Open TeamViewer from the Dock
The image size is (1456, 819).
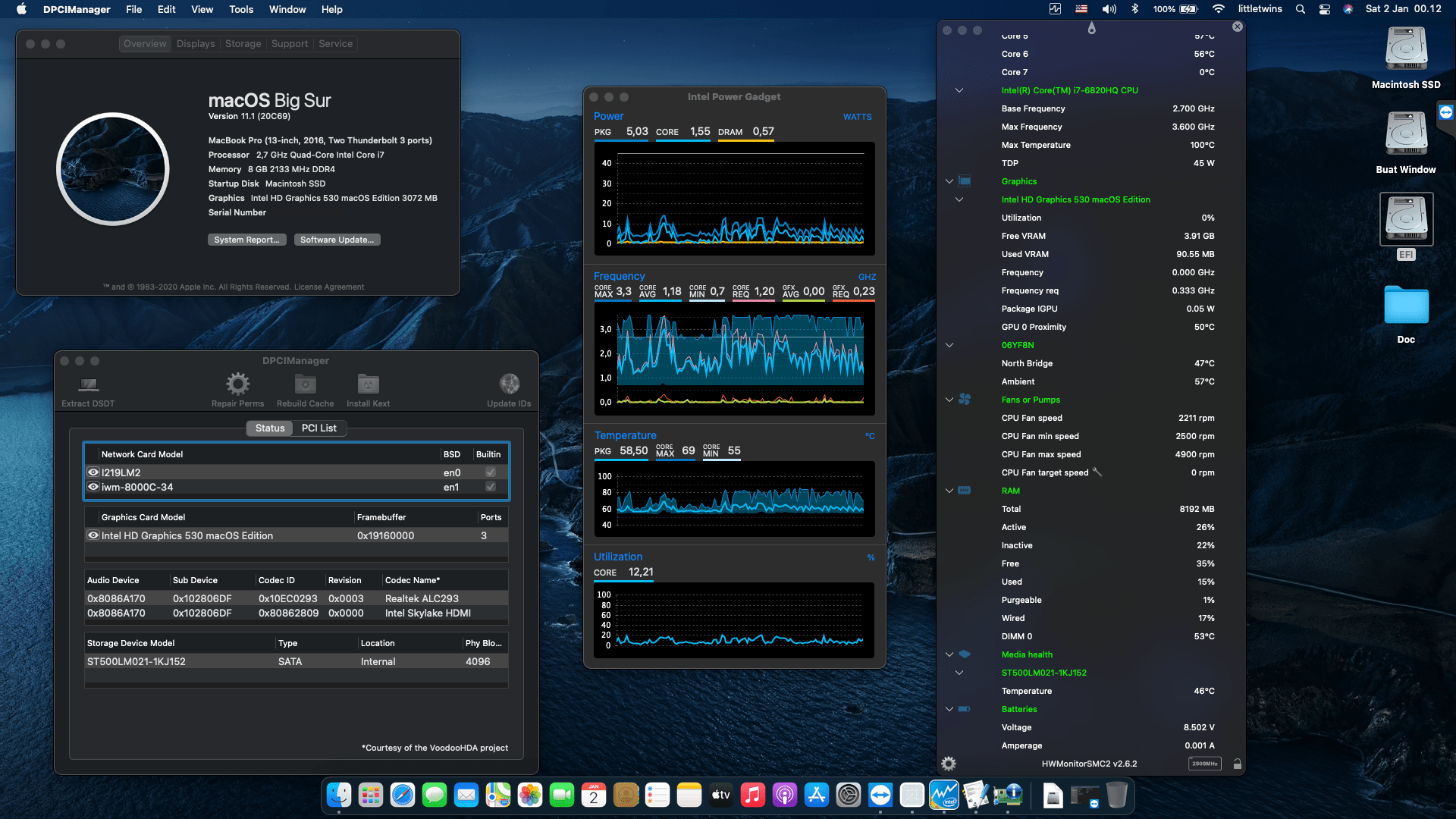pyautogui.click(x=880, y=795)
